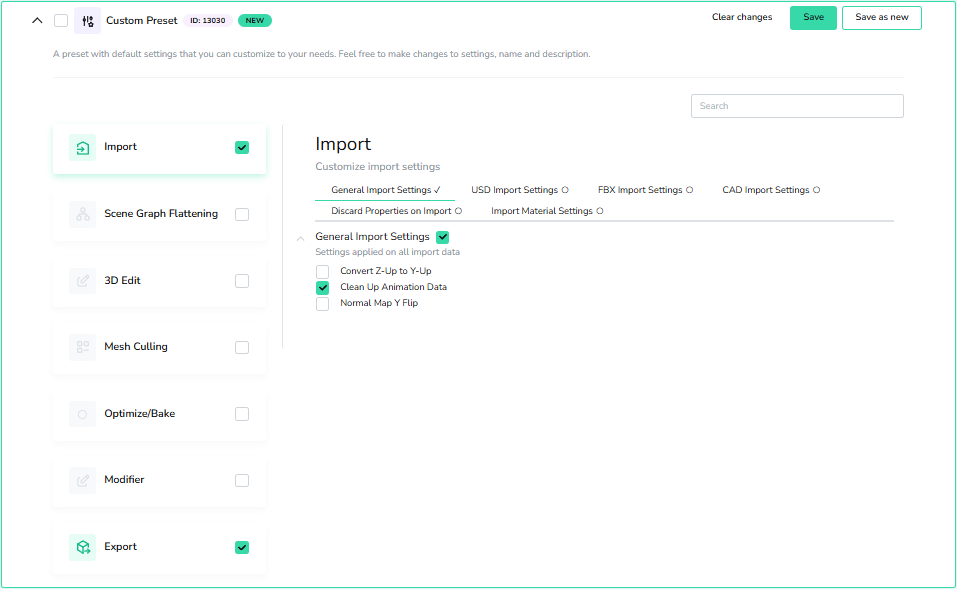957x589 pixels.
Task: Collapse the preset panel with the top chevron
Action: tap(37, 18)
